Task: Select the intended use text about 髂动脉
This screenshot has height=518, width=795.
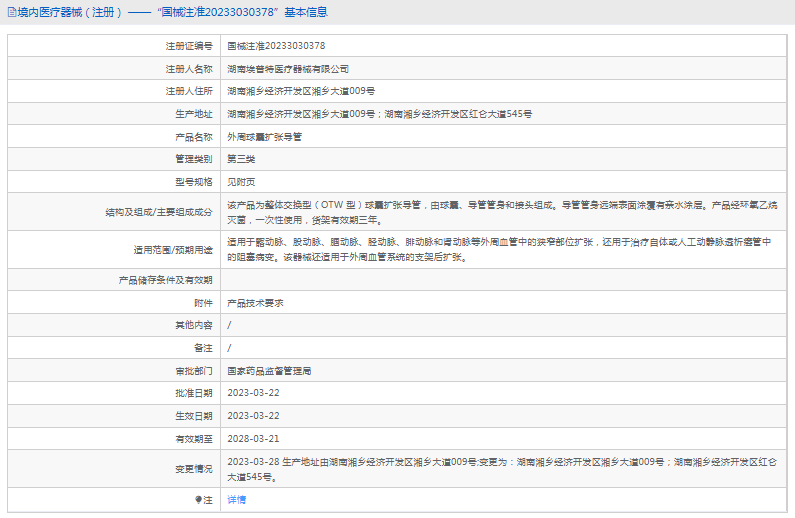Action: pyautogui.click(x=499, y=250)
